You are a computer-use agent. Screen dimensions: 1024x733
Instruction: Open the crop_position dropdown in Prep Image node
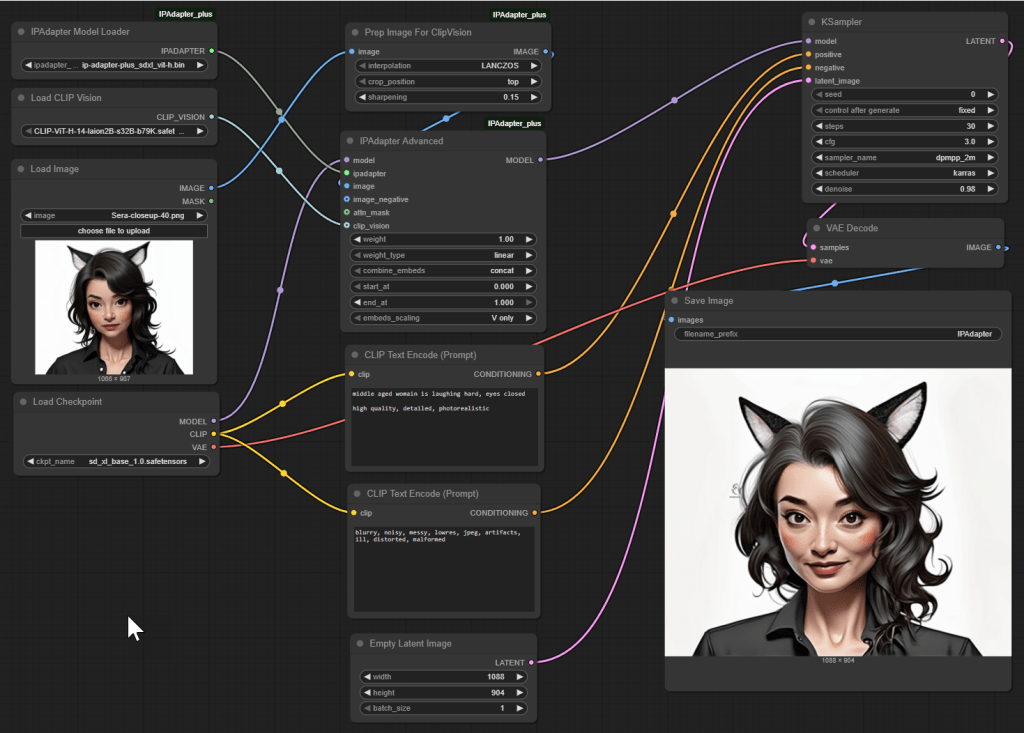[x=447, y=81]
